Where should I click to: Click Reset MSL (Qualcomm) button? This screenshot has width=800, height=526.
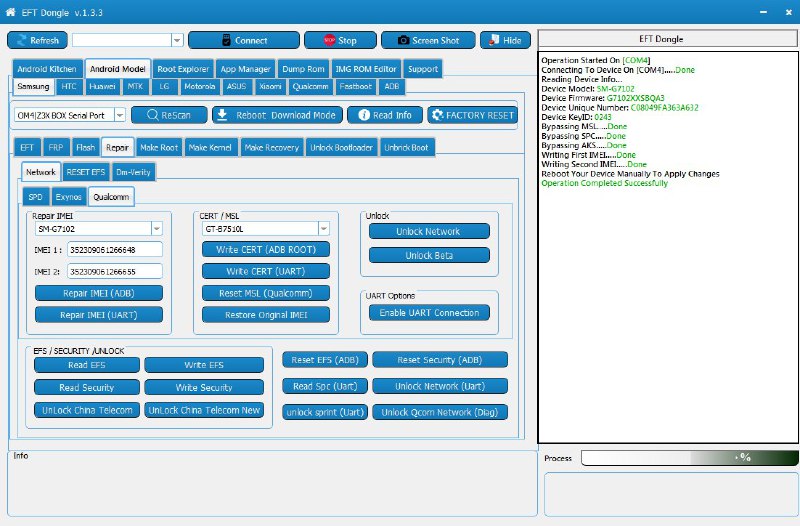[x=266, y=293]
